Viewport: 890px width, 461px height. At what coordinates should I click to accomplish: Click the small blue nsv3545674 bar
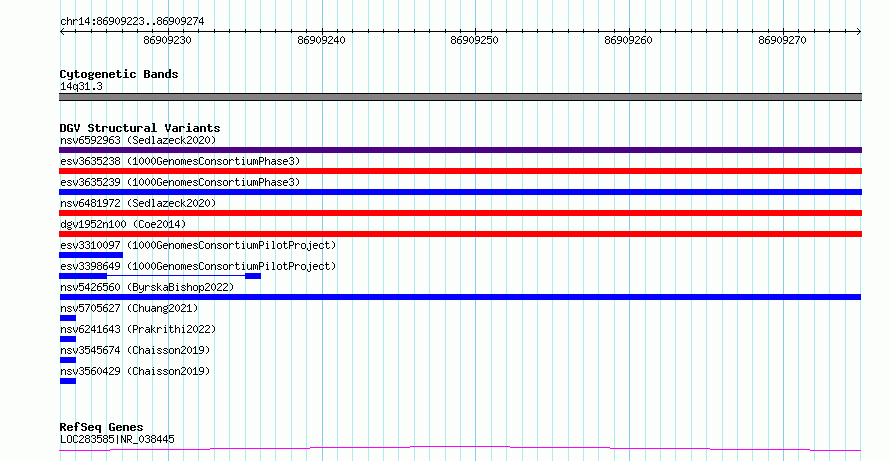(x=68, y=360)
